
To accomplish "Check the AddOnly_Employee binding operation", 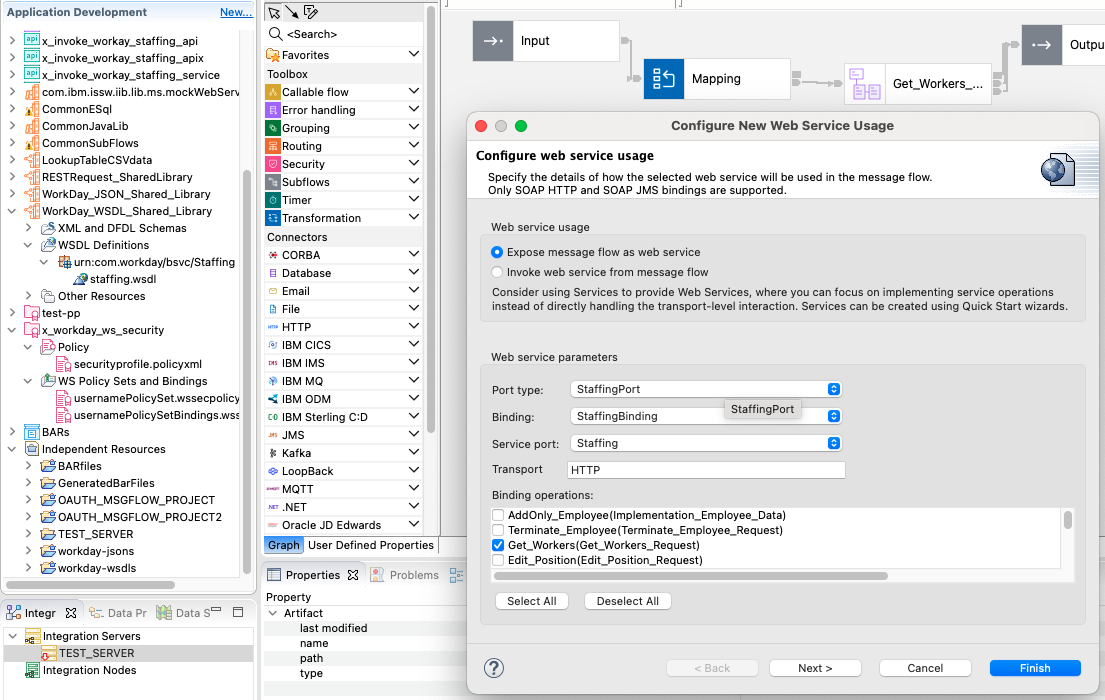I will 498,515.
